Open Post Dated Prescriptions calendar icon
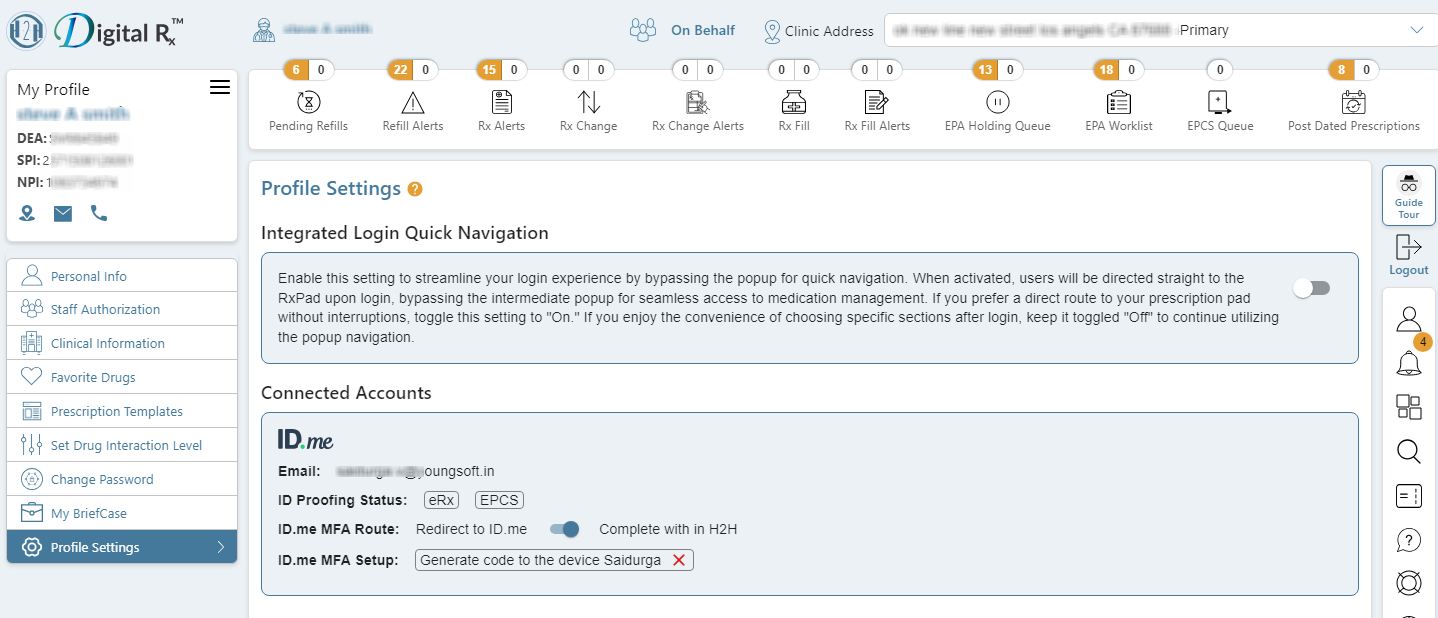 (x=1354, y=101)
